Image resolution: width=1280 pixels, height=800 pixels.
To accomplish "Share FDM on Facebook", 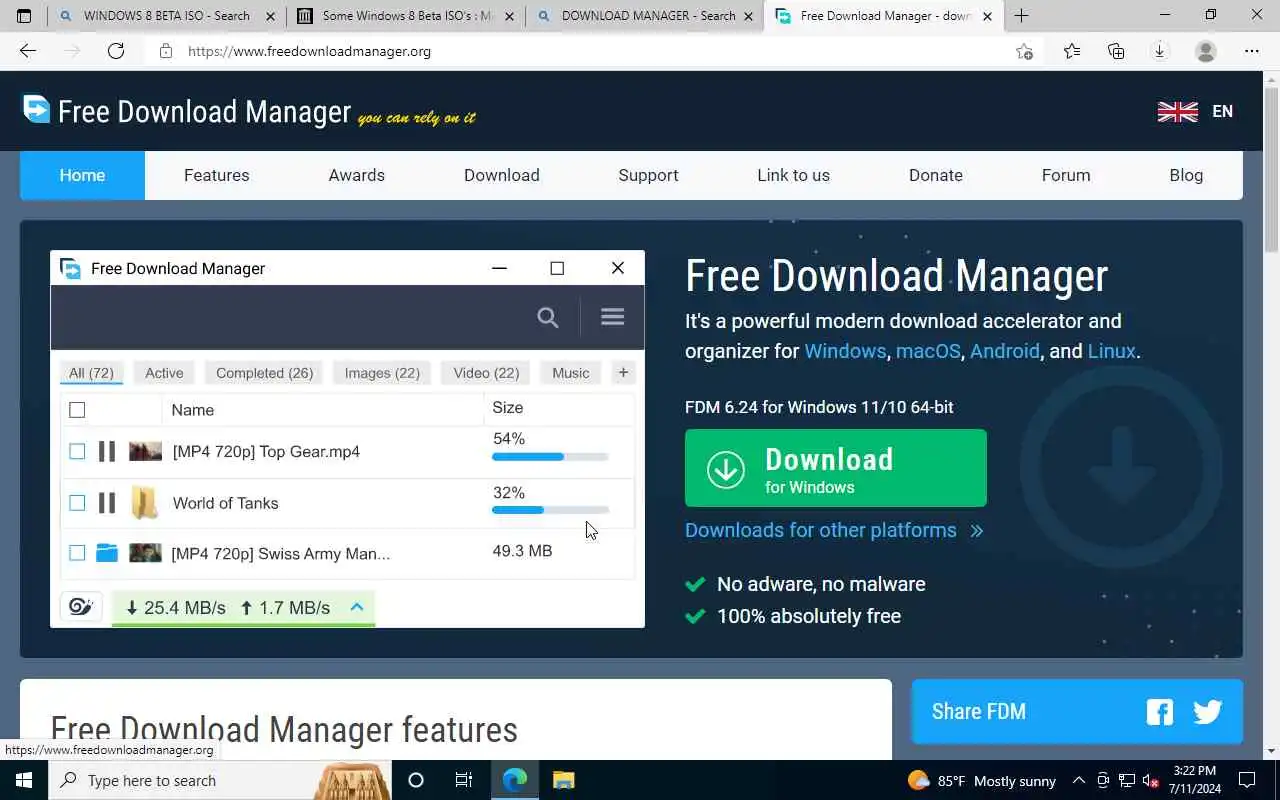I will 1160,712.
